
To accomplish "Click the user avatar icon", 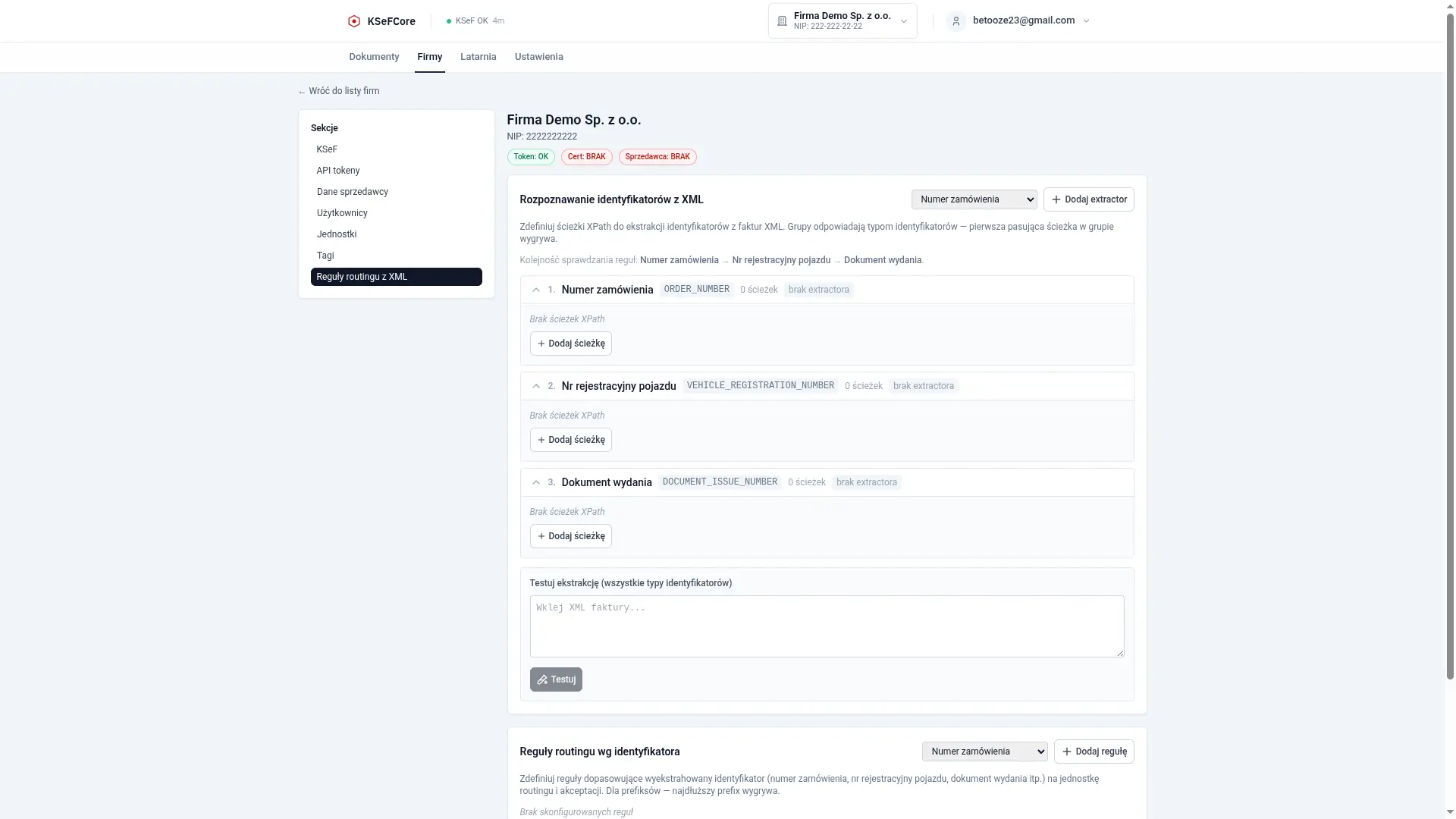I will tap(955, 21).
